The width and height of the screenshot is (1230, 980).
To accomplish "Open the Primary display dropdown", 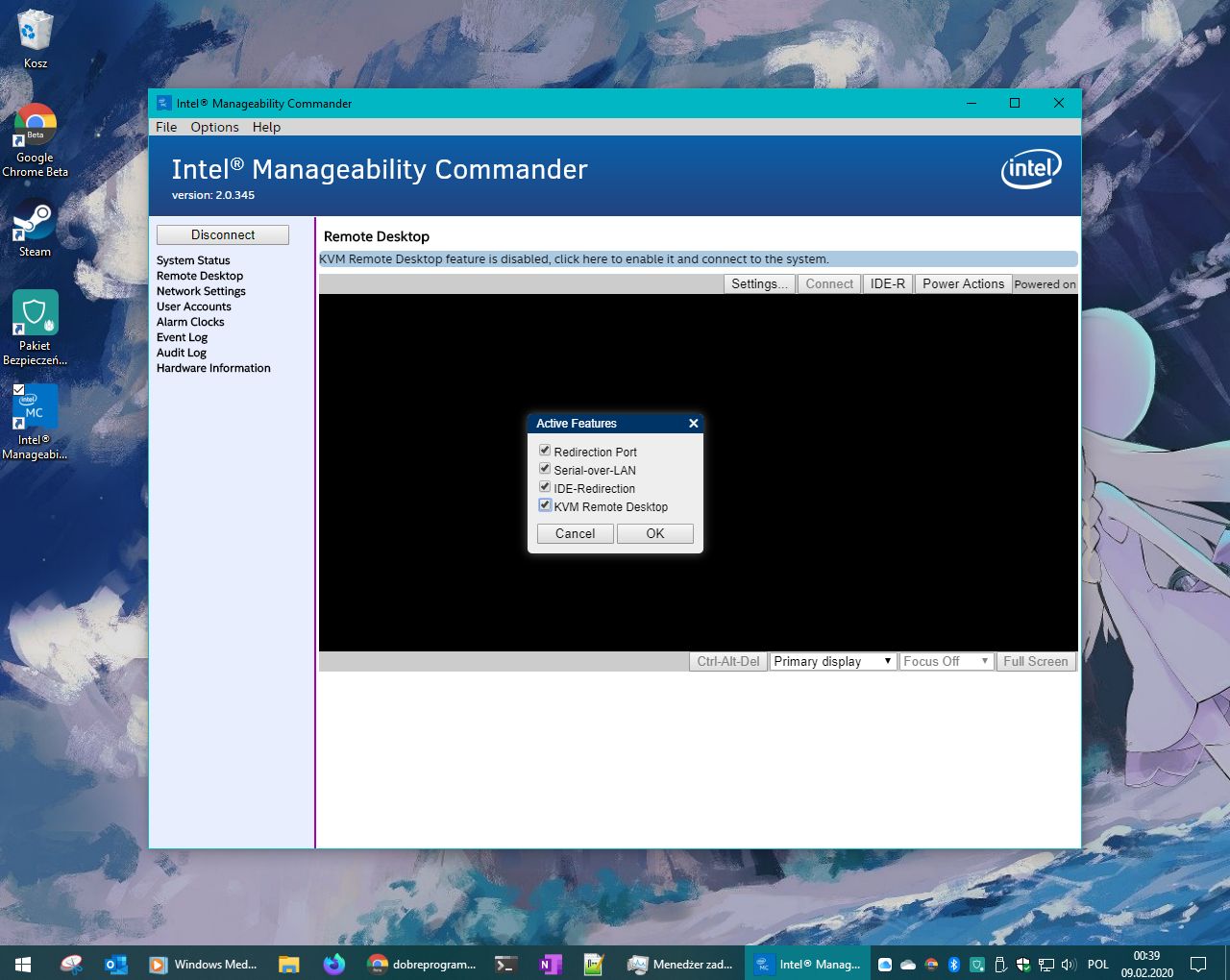I will (833, 661).
